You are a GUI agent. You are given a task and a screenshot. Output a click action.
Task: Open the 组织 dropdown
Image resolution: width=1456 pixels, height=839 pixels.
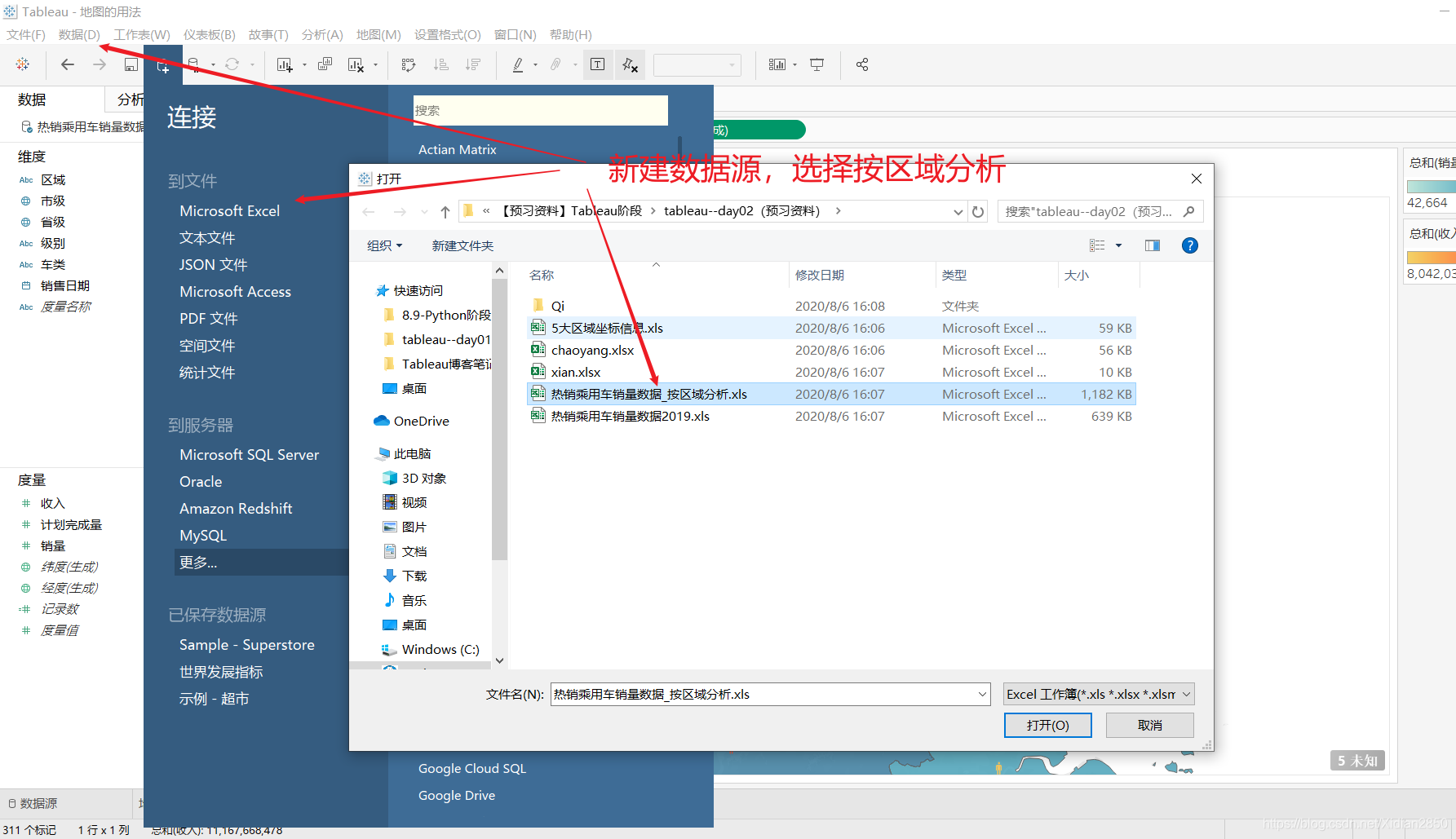pyautogui.click(x=385, y=245)
